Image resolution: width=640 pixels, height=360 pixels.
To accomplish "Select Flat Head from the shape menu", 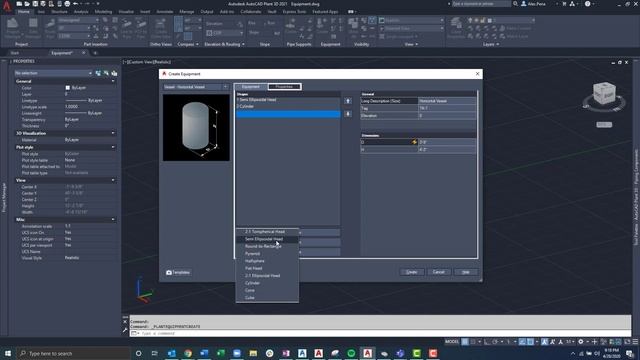I will (267, 269).
